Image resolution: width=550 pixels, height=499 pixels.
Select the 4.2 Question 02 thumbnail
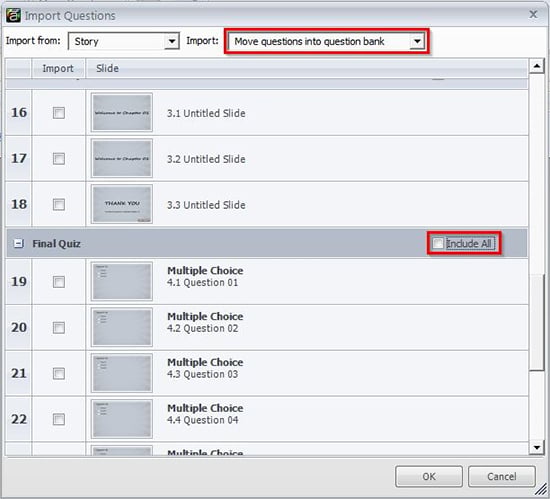(122, 327)
